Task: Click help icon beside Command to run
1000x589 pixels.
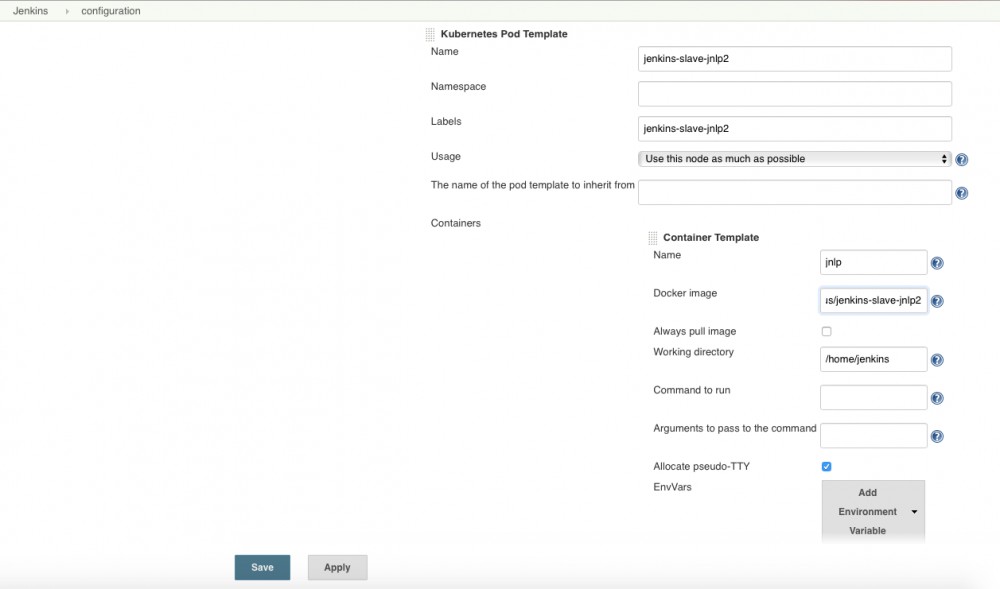Action: click(937, 397)
